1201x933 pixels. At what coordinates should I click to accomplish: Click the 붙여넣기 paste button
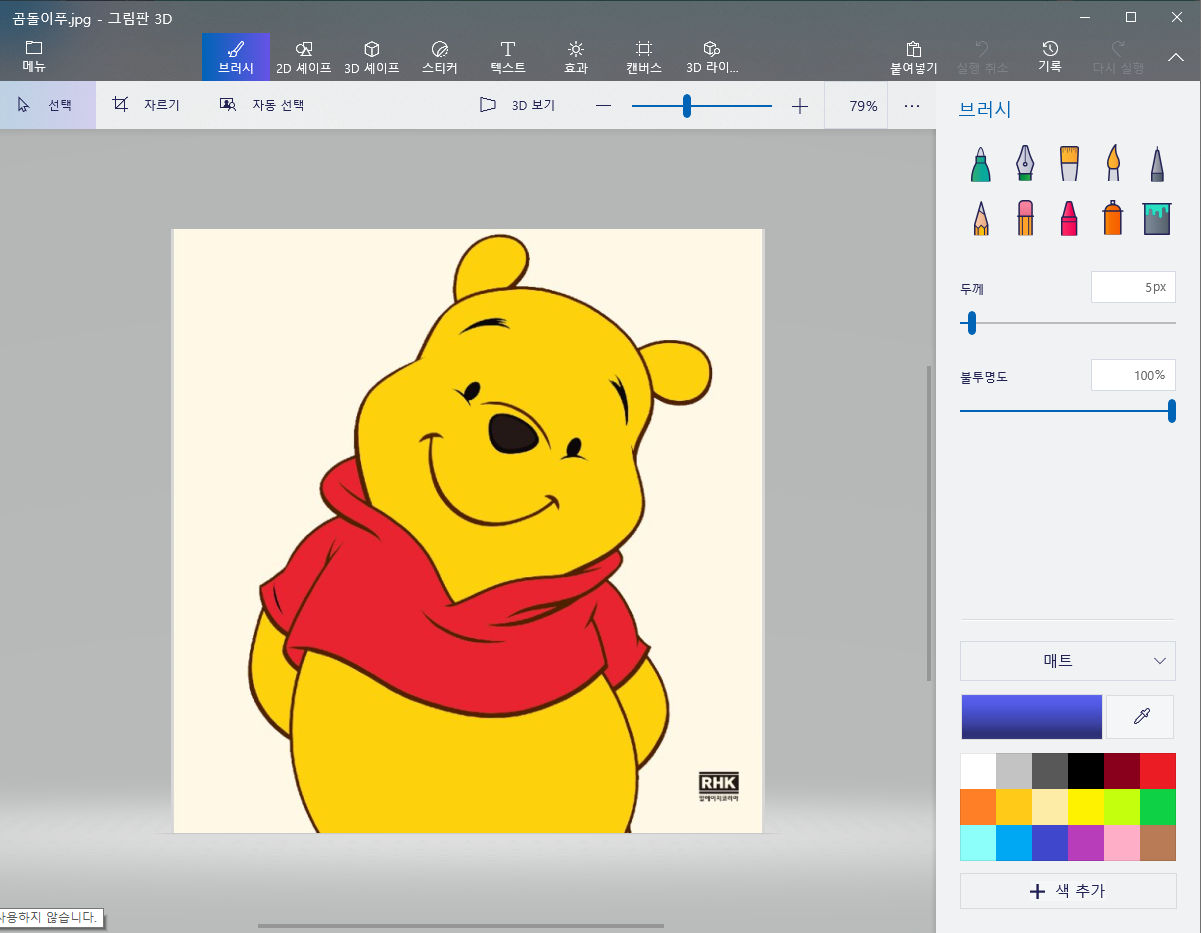tap(914, 57)
